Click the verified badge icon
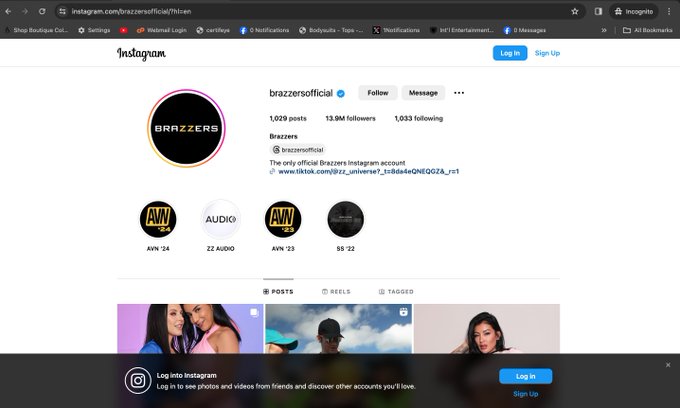This screenshot has width=680, height=408. click(x=341, y=93)
